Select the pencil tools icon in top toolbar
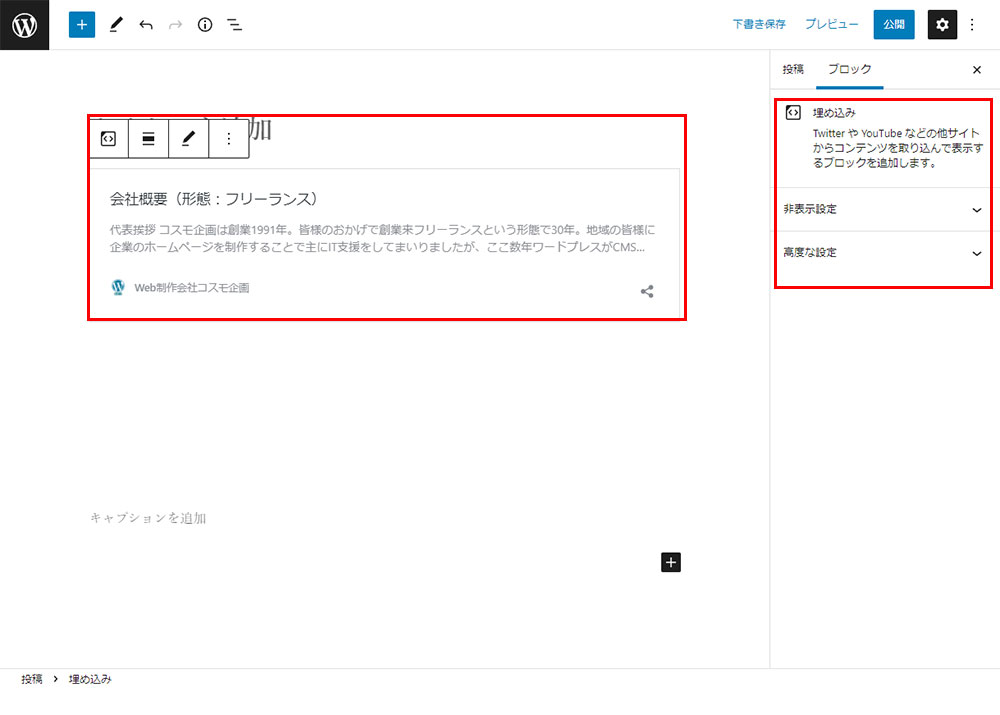Image resolution: width=1000 pixels, height=715 pixels. (115, 25)
